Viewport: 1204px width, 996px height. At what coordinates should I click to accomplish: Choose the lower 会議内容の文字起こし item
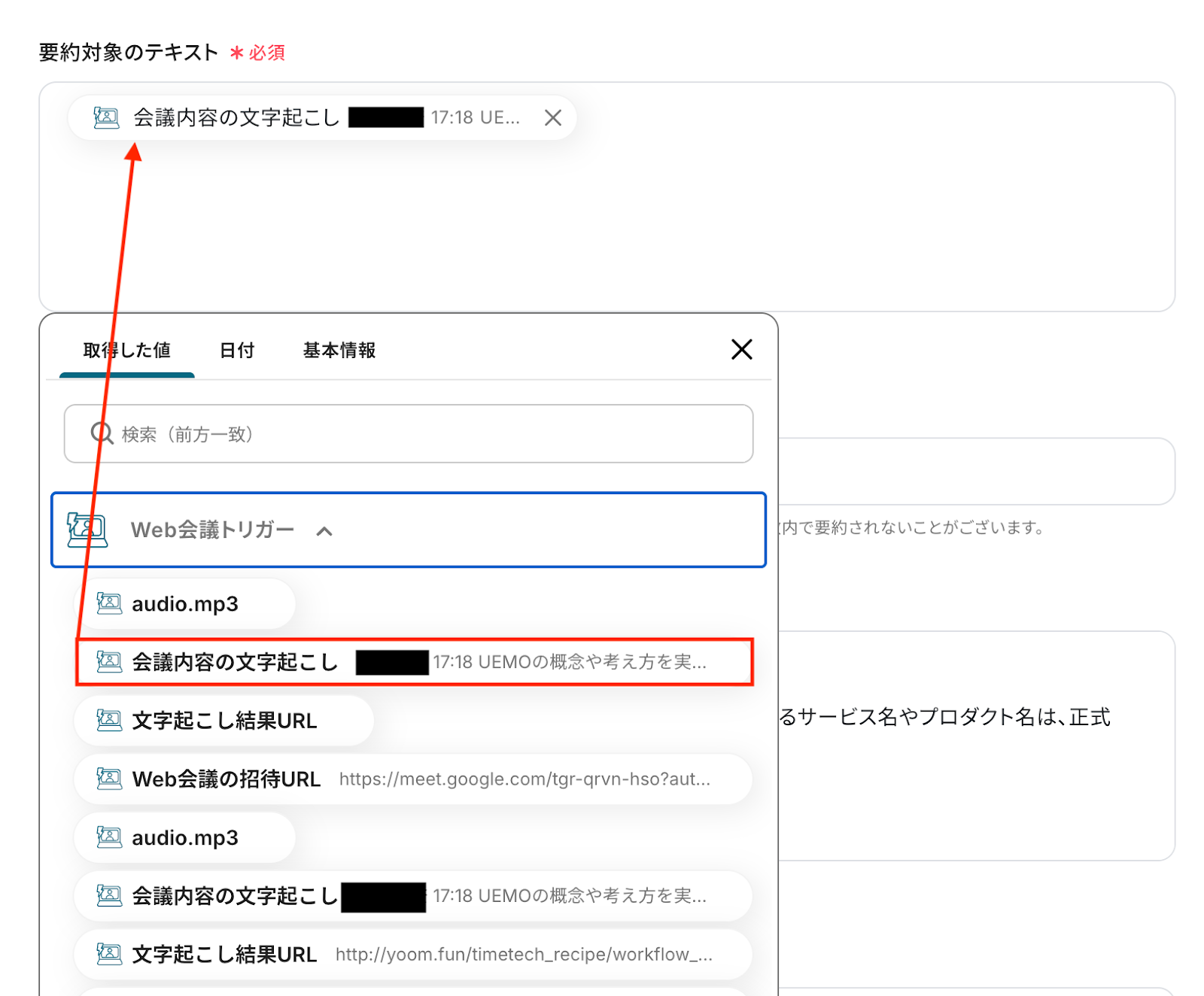412,896
